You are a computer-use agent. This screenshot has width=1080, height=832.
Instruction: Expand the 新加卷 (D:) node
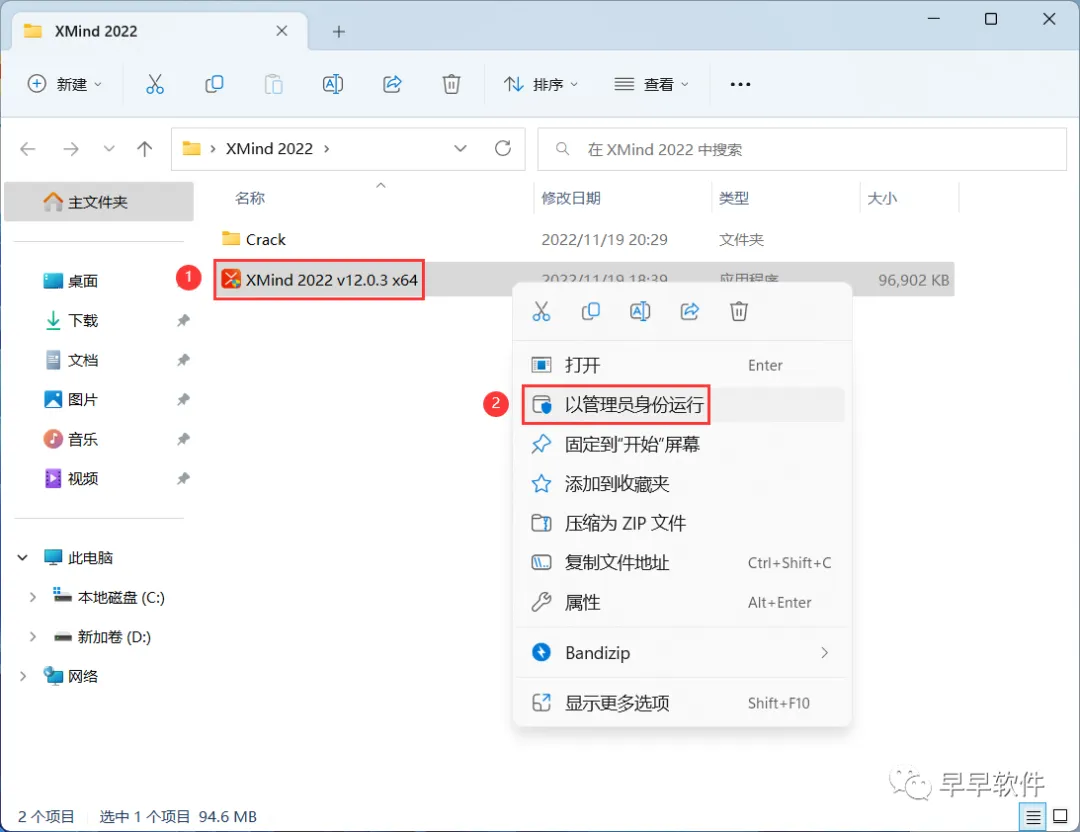[x=32, y=637]
